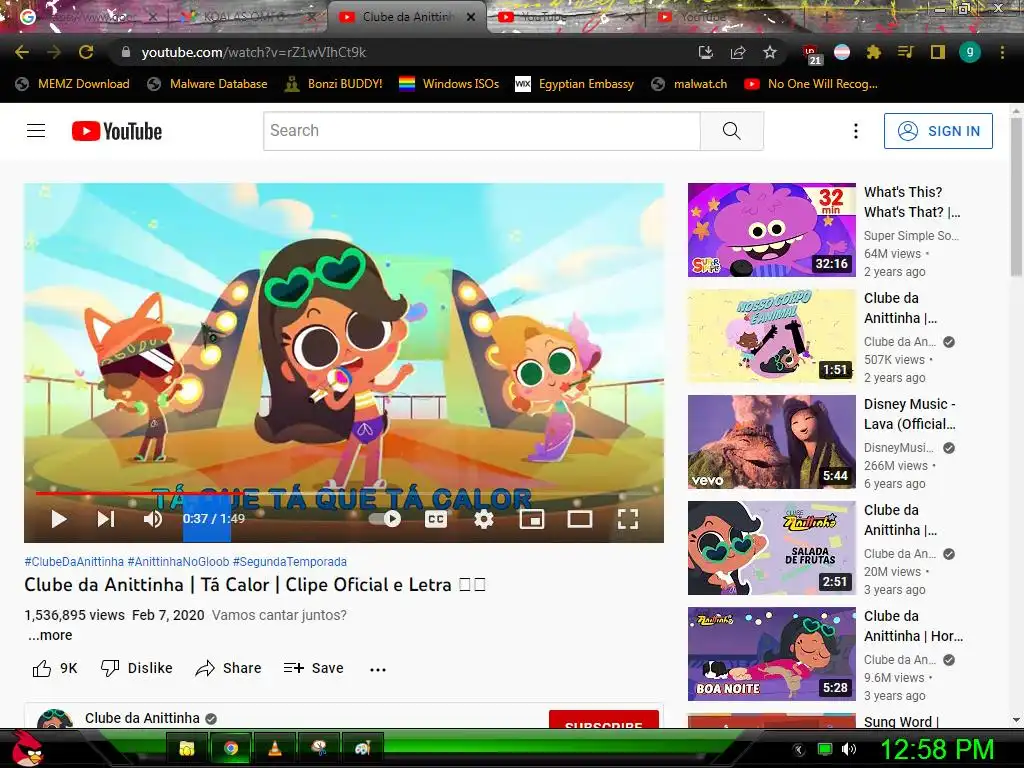
Task: Open the #SegundaTemporada hashtag
Action: (290, 562)
